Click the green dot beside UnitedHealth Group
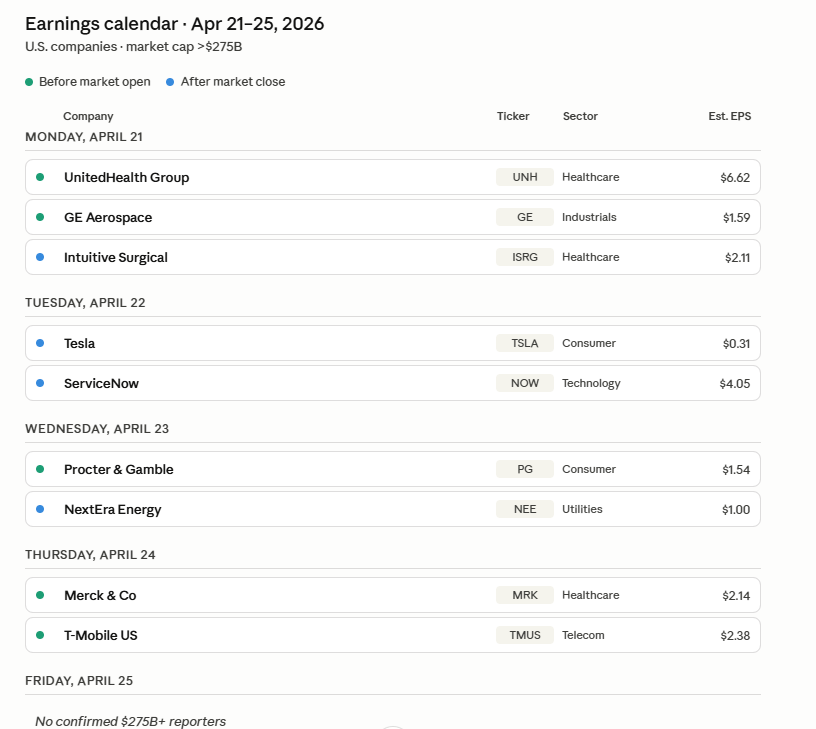 click(x=40, y=177)
